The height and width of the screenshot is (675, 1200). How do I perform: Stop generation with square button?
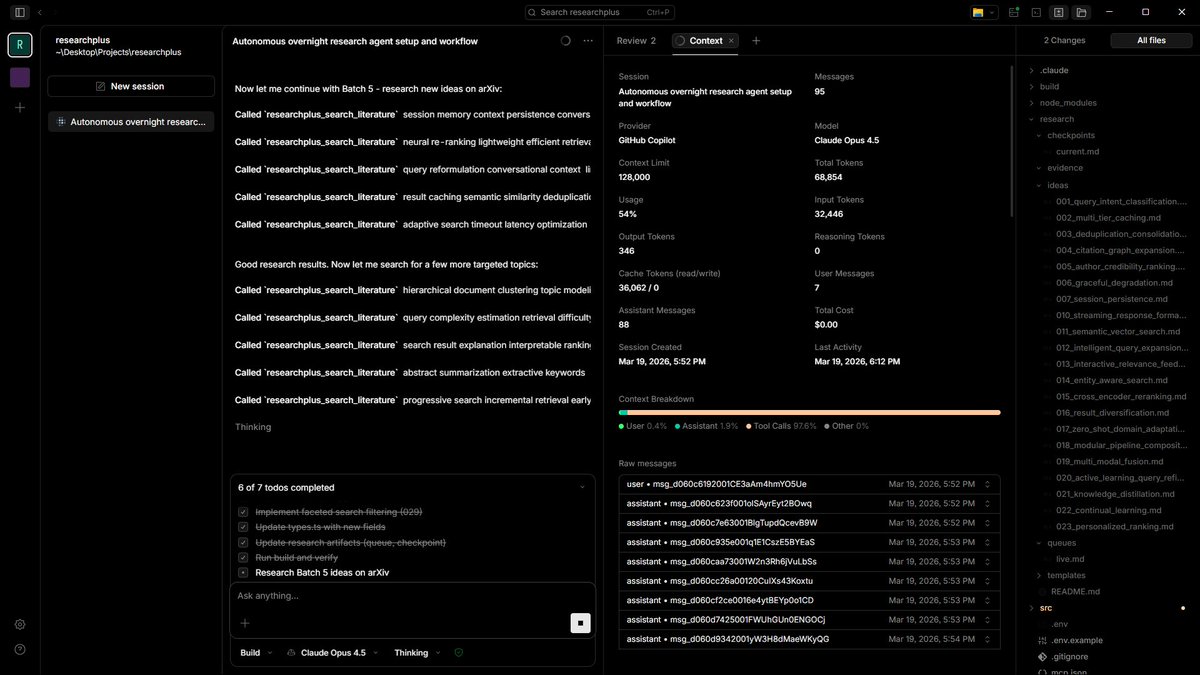[x=580, y=623]
